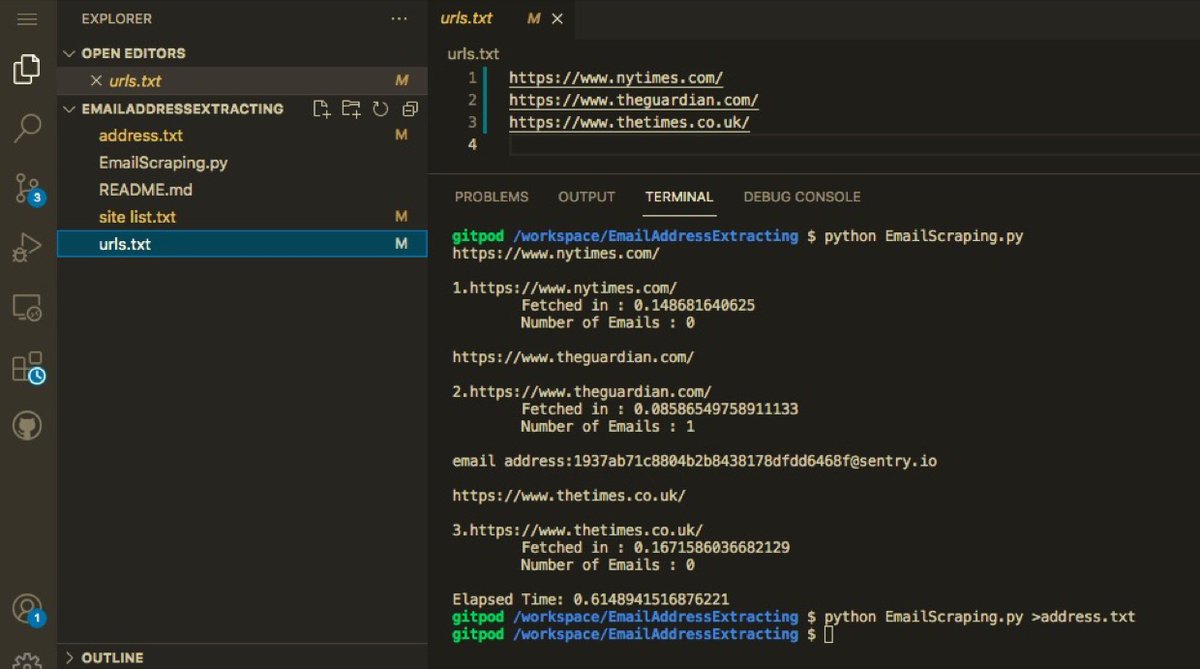Viewport: 1200px width, 669px height.
Task: Click line number 2 in the editor gutter
Action: [472, 100]
